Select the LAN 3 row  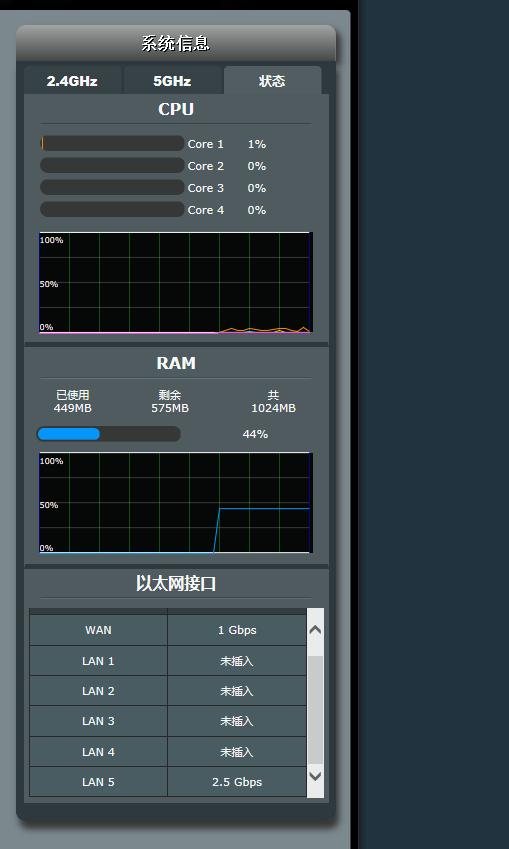(168, 721)
